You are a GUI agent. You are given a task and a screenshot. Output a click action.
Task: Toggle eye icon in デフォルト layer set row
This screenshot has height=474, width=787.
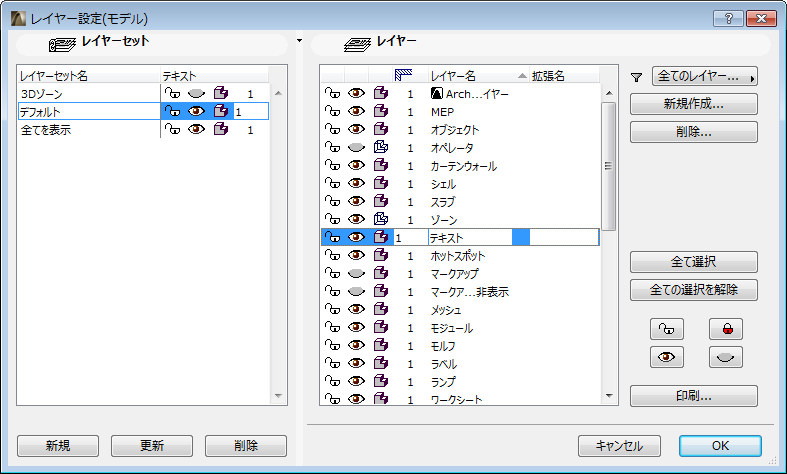[196, 111]
